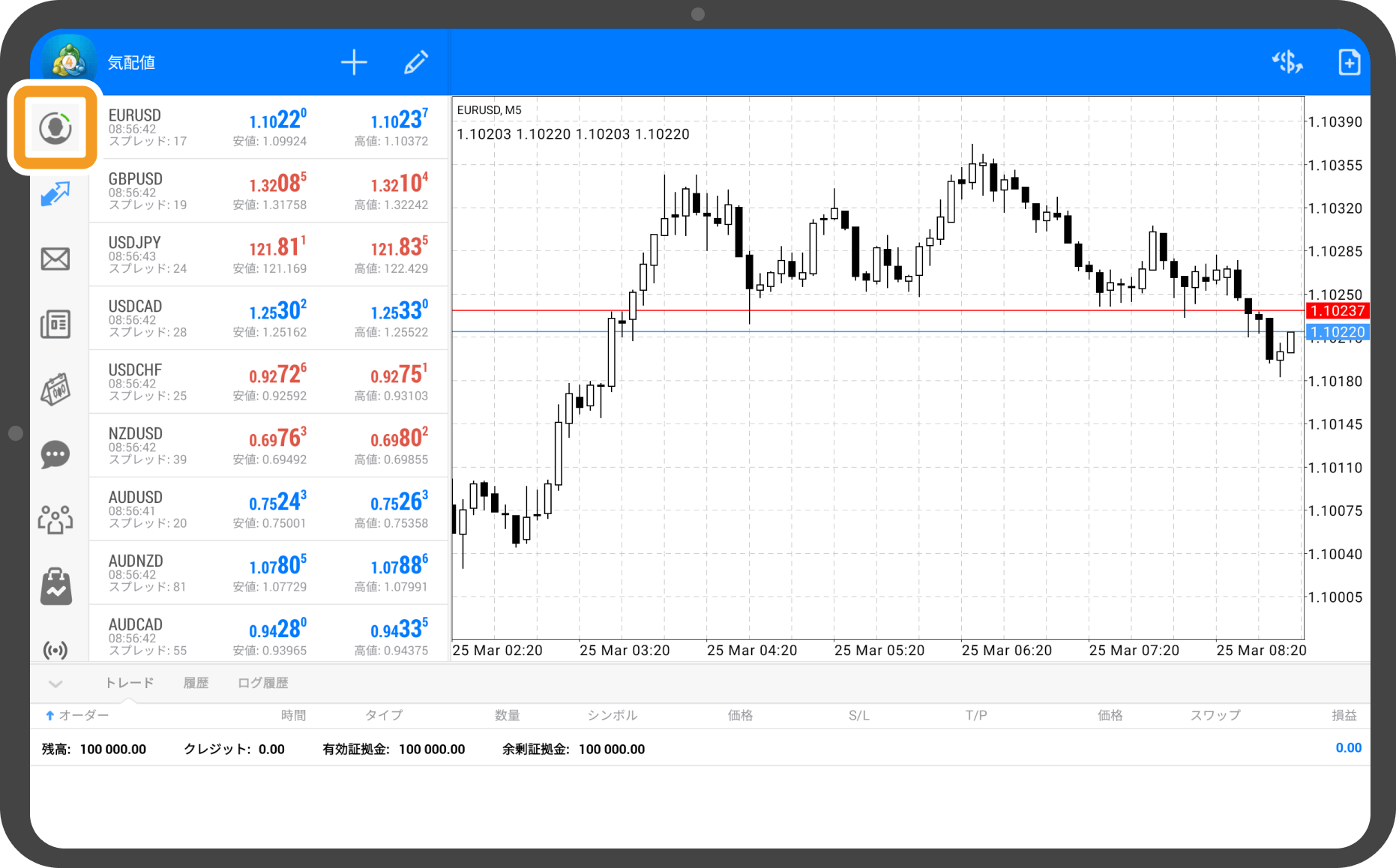Viewport: 1396px width, 868px height.
Task: Tap the signals broadcast icon
Action: tap(55, 649)
